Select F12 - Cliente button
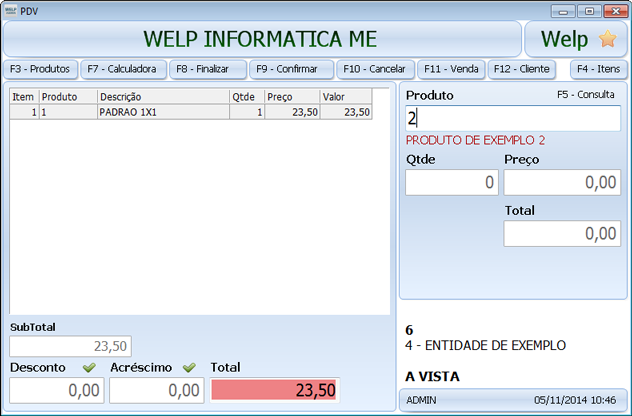Image resolution: width=632 pixels, height=416 pixels. point(522,69)
